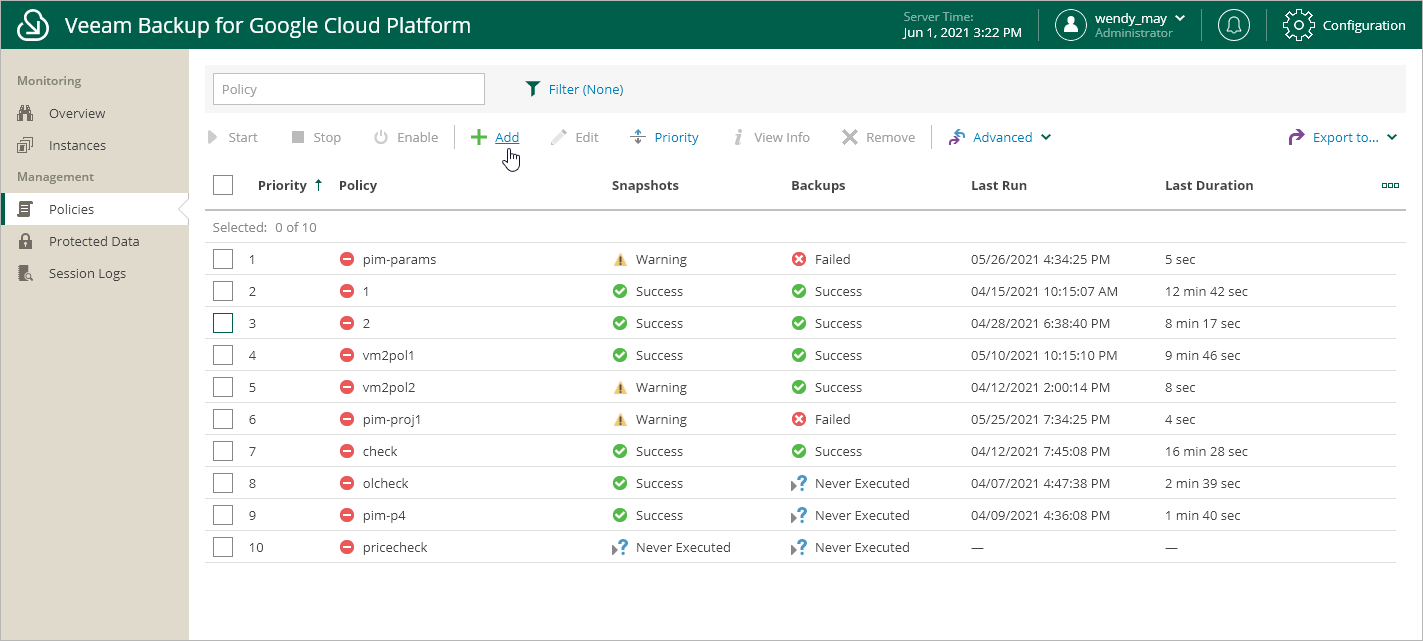Select the pricecheck policy checkbox
This screenshot has height=641, width=1423.
[x=223, y=547]
